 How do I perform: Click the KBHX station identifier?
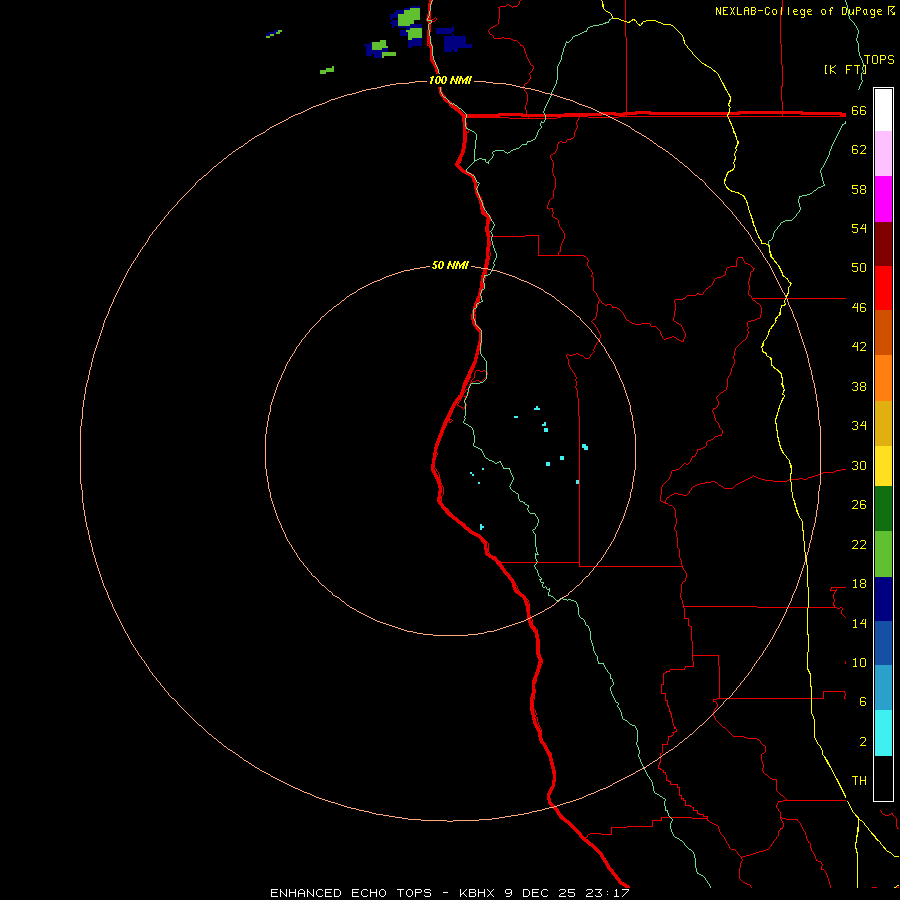(479, 893)
